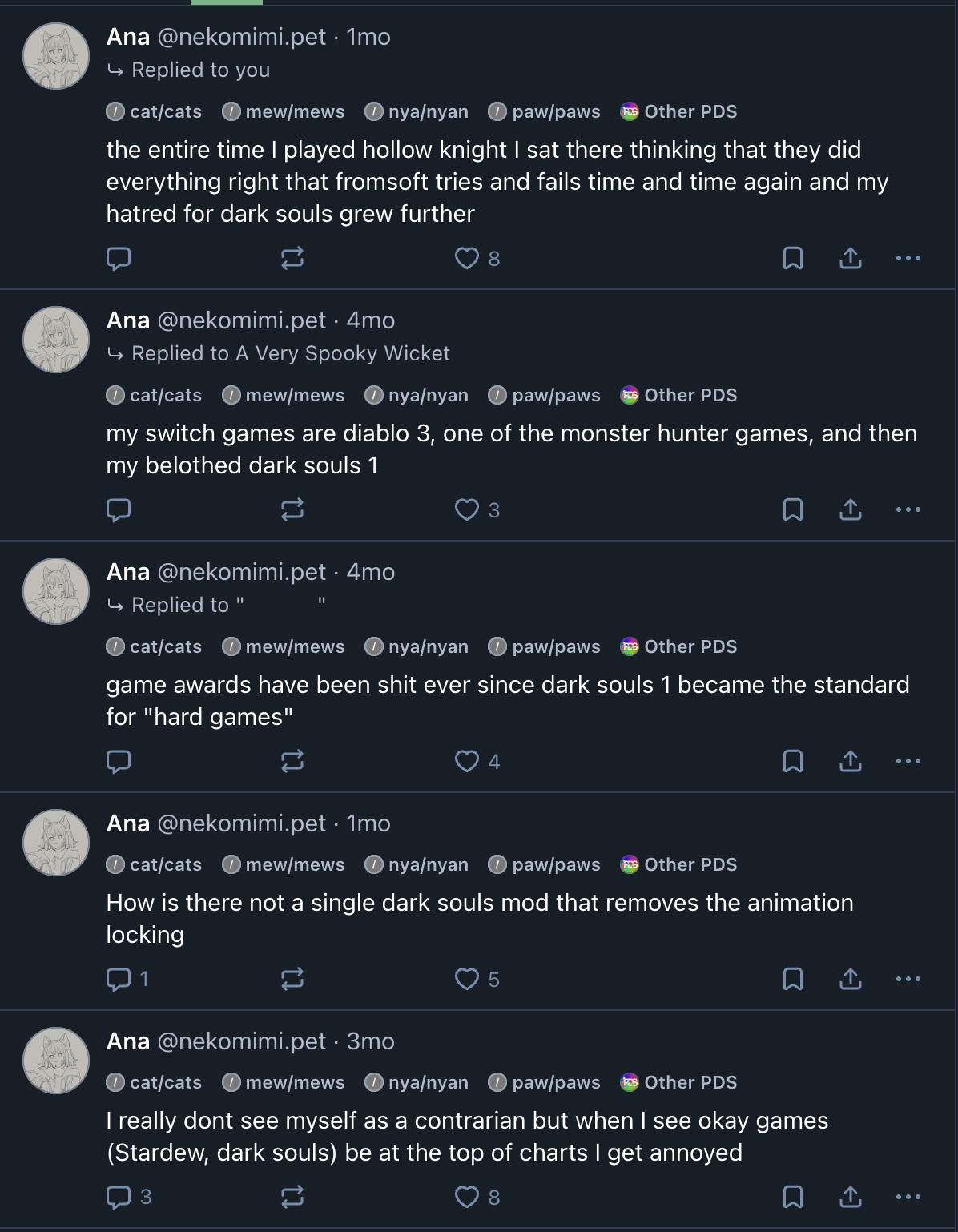Viewport: 958px width, 1232px height.
Task: Bookmark the contrarian post about Stardew
Action: (x=792, y=1198)
